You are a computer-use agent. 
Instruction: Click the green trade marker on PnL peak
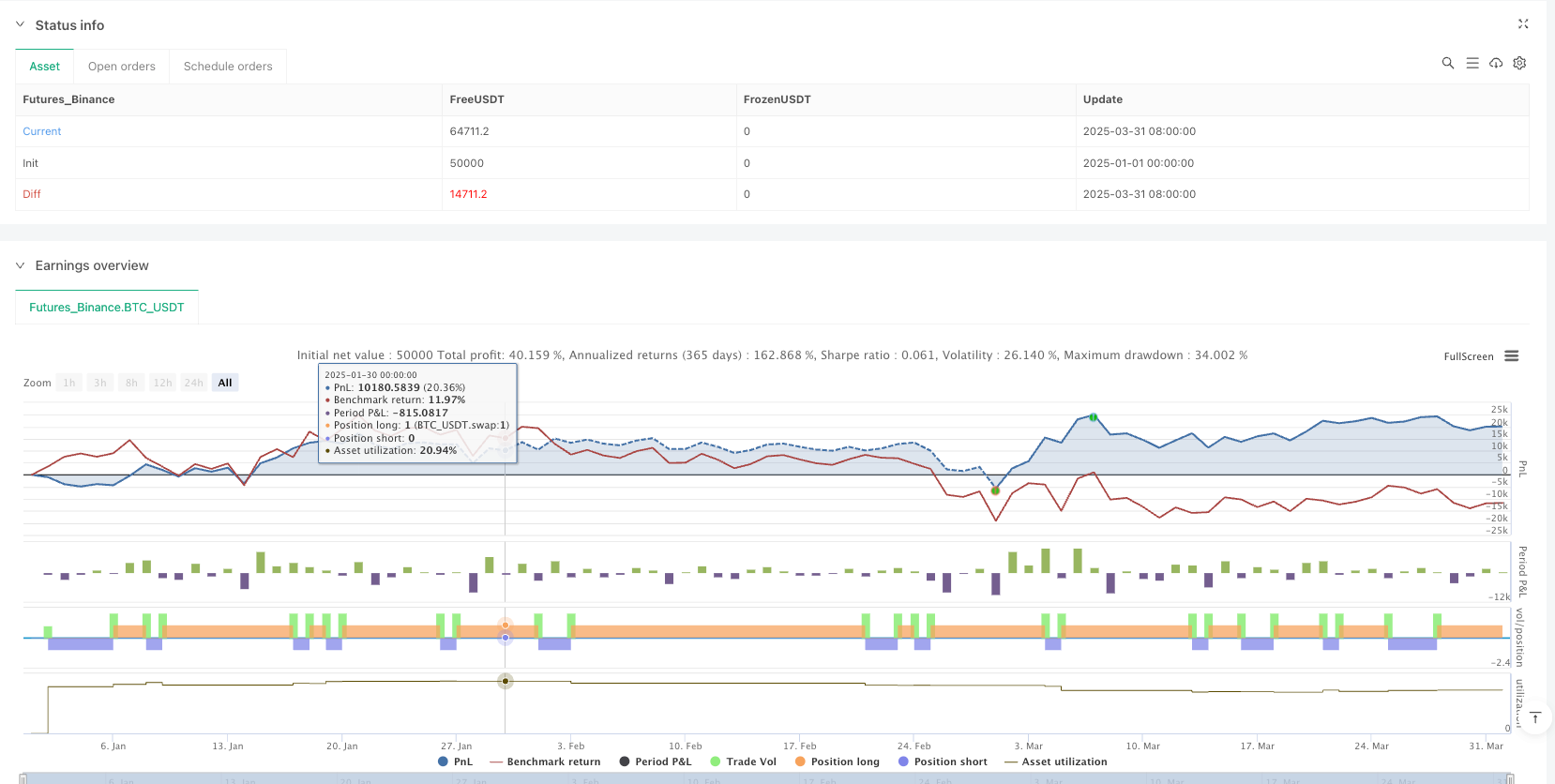click(x=1093, y=417)
